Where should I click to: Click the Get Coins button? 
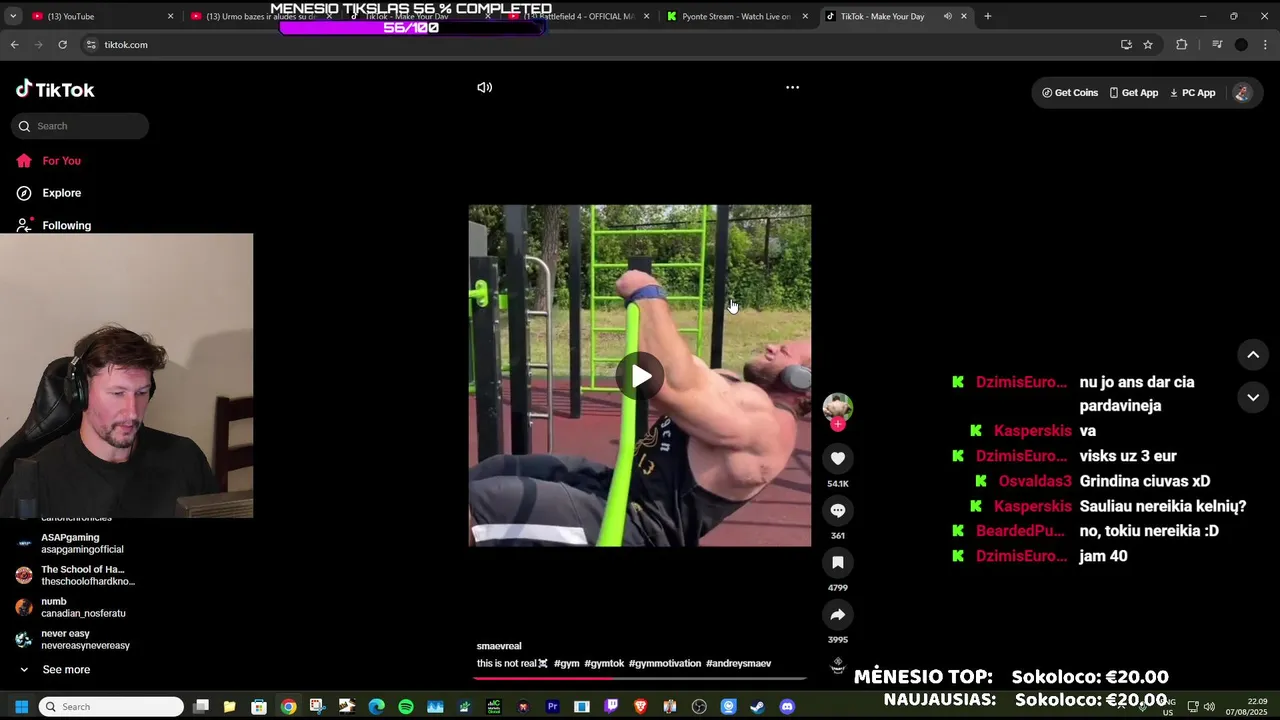1069,92
